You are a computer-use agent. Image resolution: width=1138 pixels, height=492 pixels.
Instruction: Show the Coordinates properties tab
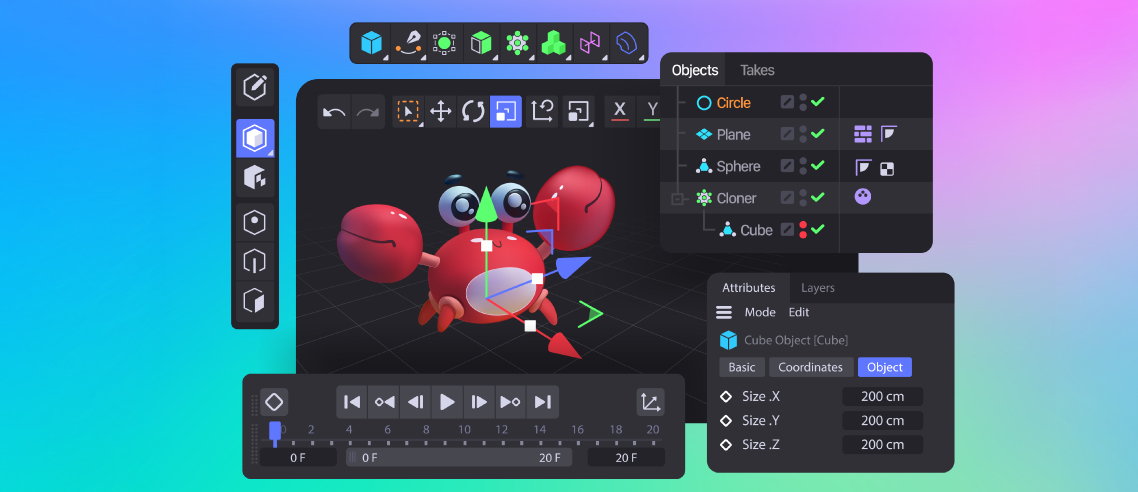(x=811, y=367)
